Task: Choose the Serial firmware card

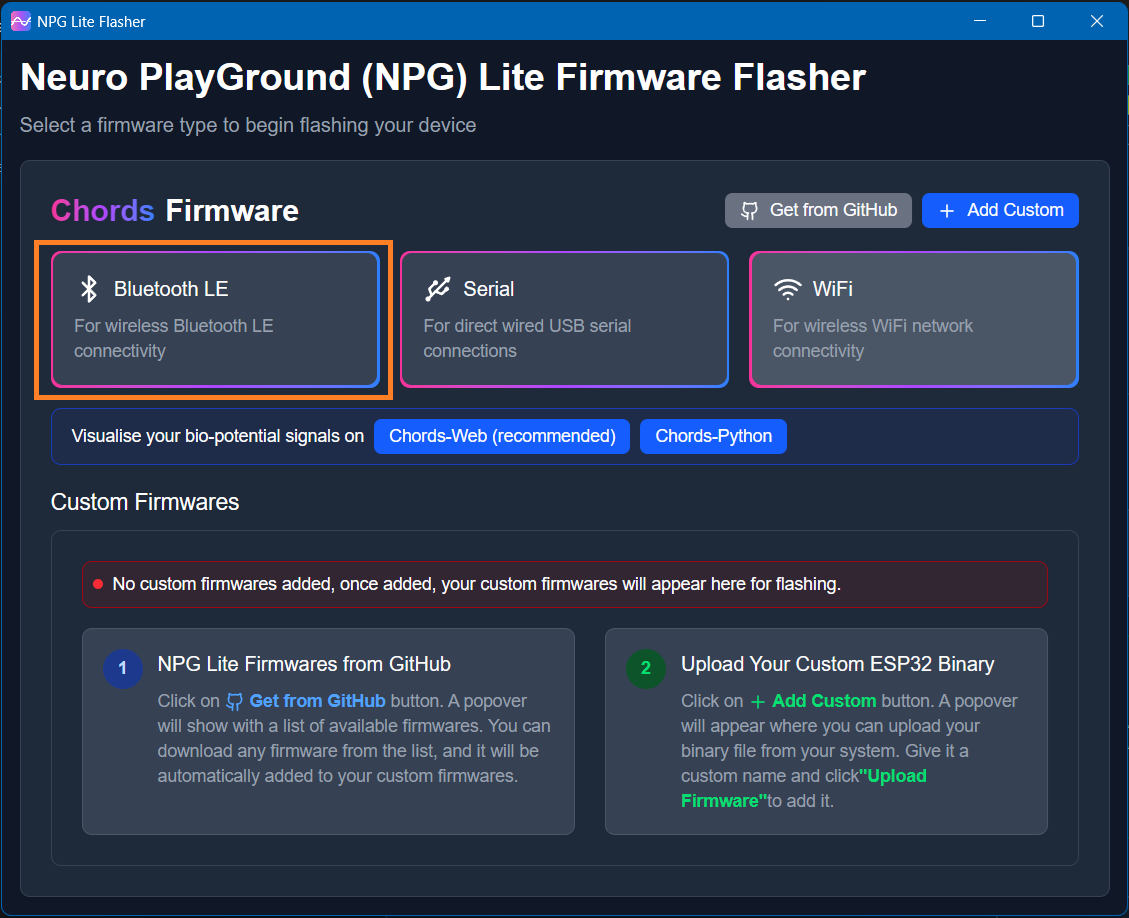Action: pyautogui.click(x=564, y=319)
